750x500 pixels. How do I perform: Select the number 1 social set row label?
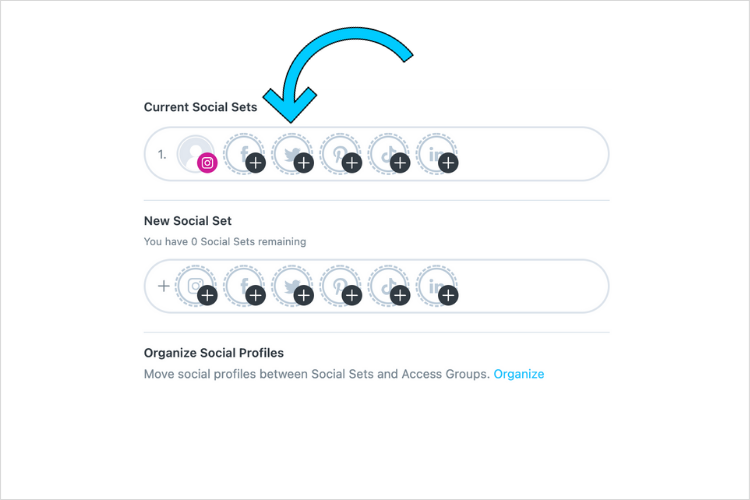coord(162,155)
